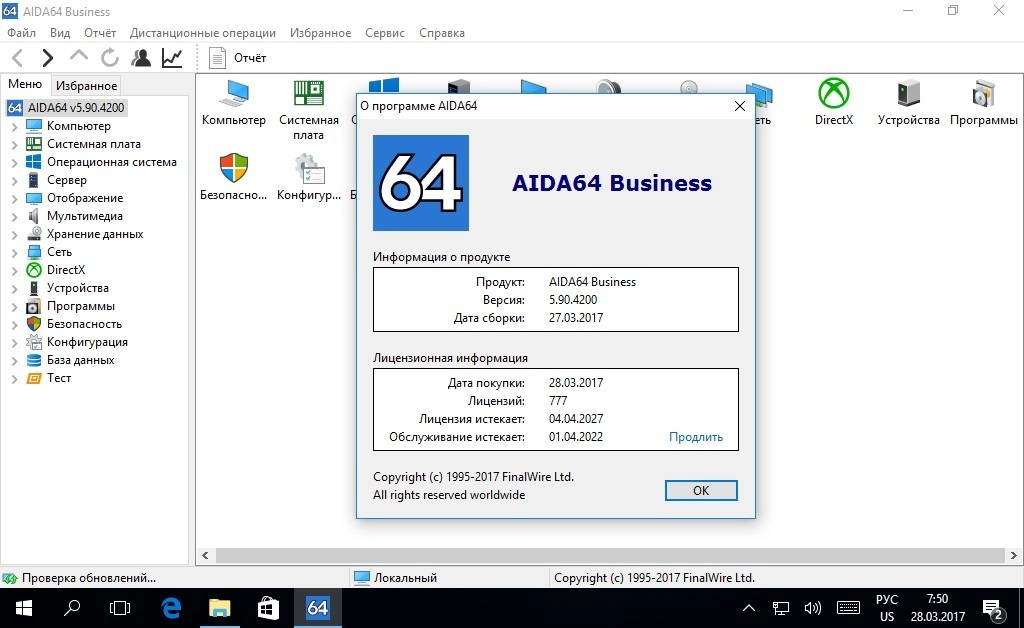
Task: Open Безопасность shield icon in main pane
Action: click(234, 176)
